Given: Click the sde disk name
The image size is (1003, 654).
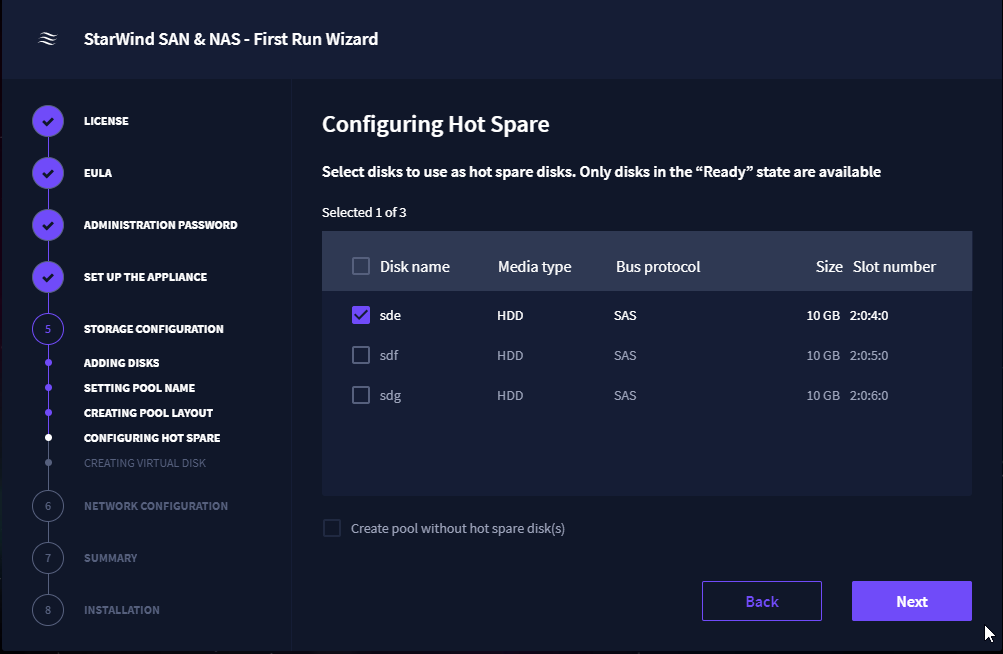Looking at the screenshot, I should coord(390,315).
